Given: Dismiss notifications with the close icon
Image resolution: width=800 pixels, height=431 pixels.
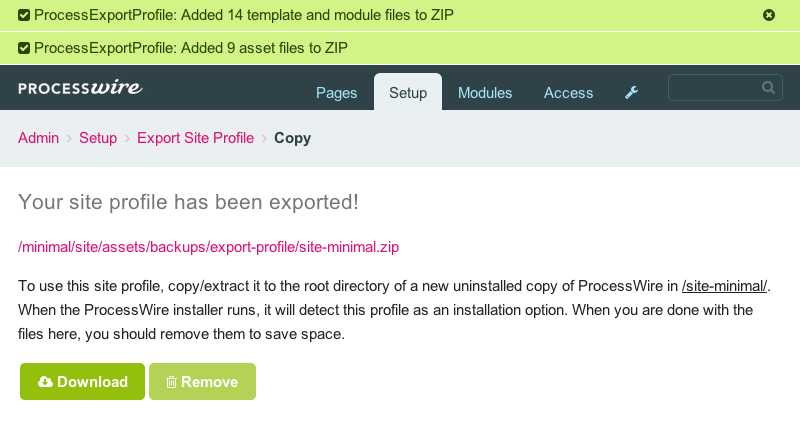Looking at the screenshot, I should click(x=768, y=15).
